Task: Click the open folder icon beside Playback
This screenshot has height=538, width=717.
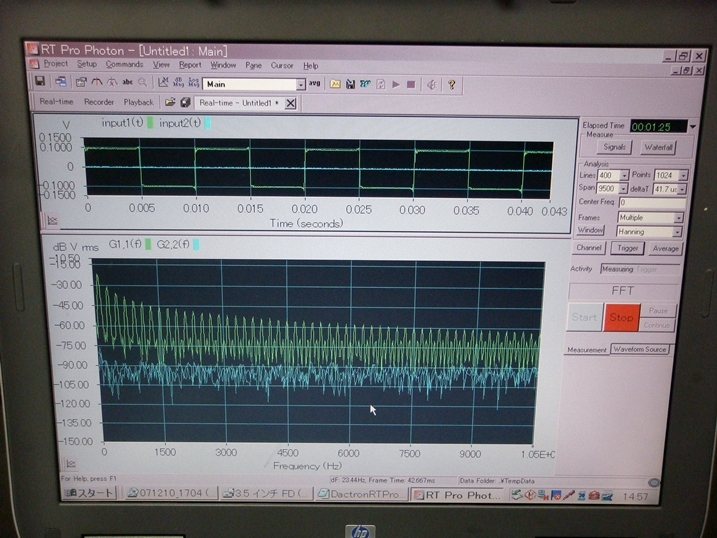Action: 170,102
